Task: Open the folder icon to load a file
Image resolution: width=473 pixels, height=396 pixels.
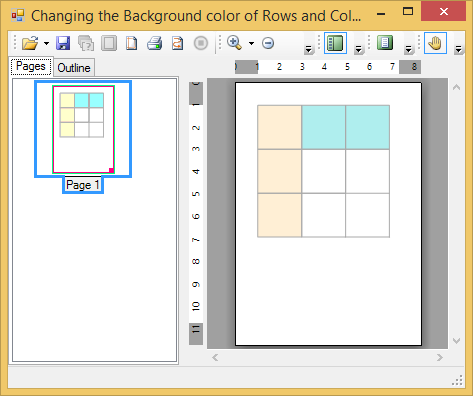Action: [30, 43]
